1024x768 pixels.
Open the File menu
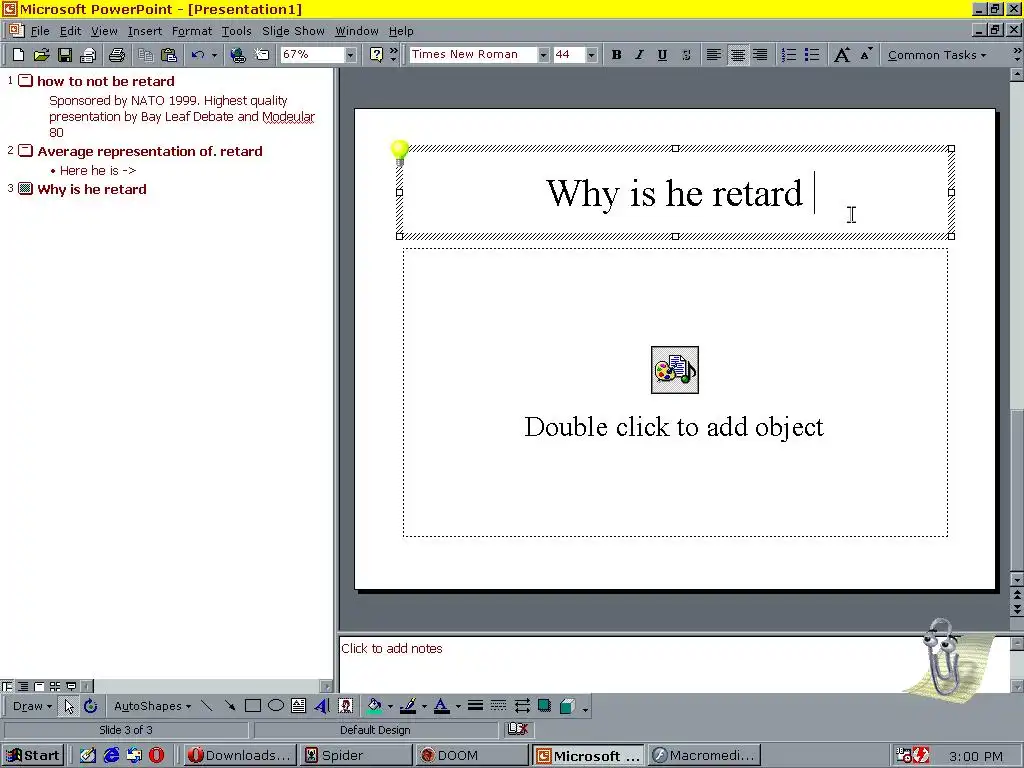pyautogui.click(x=40, y=31)
